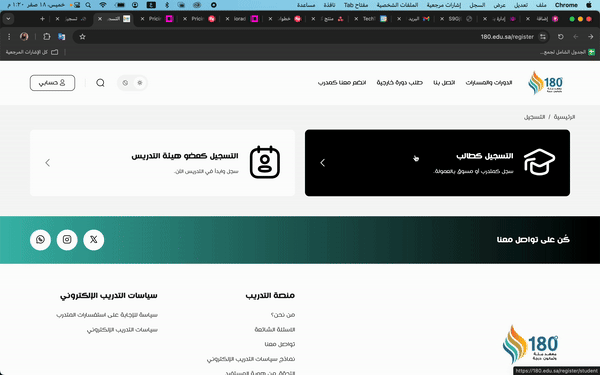Open the الجدول الشامل bookmark

[x=567, y=52]
